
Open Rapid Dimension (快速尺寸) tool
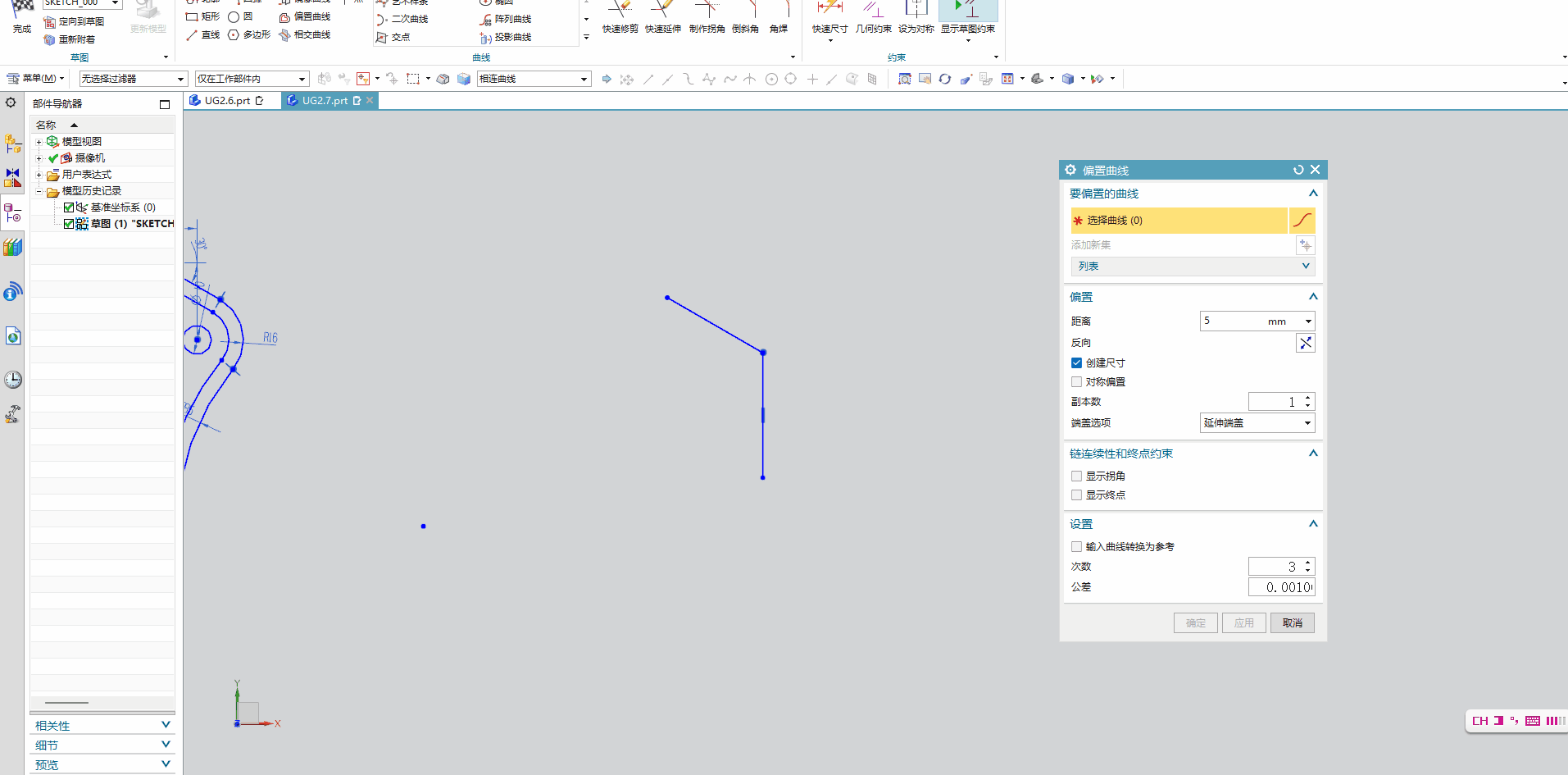coord(829,16)
